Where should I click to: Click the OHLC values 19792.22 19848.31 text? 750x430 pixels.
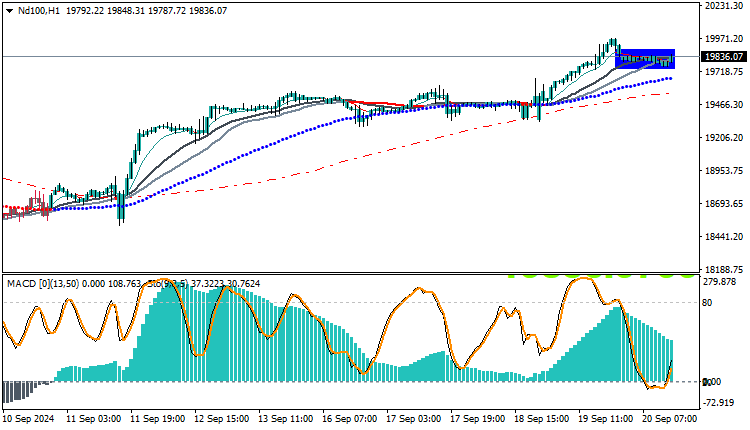point(106,11)
